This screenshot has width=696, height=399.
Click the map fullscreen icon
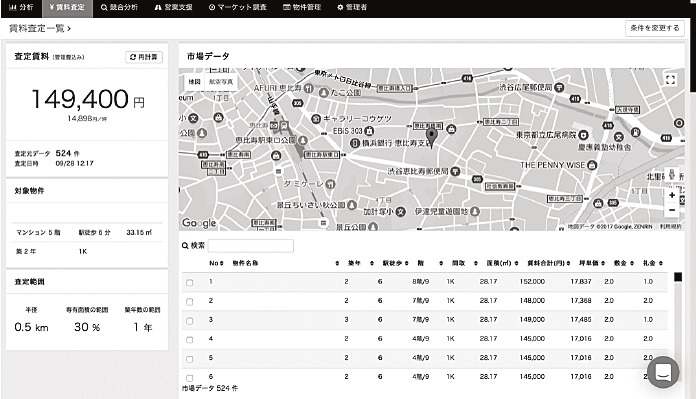670,80
